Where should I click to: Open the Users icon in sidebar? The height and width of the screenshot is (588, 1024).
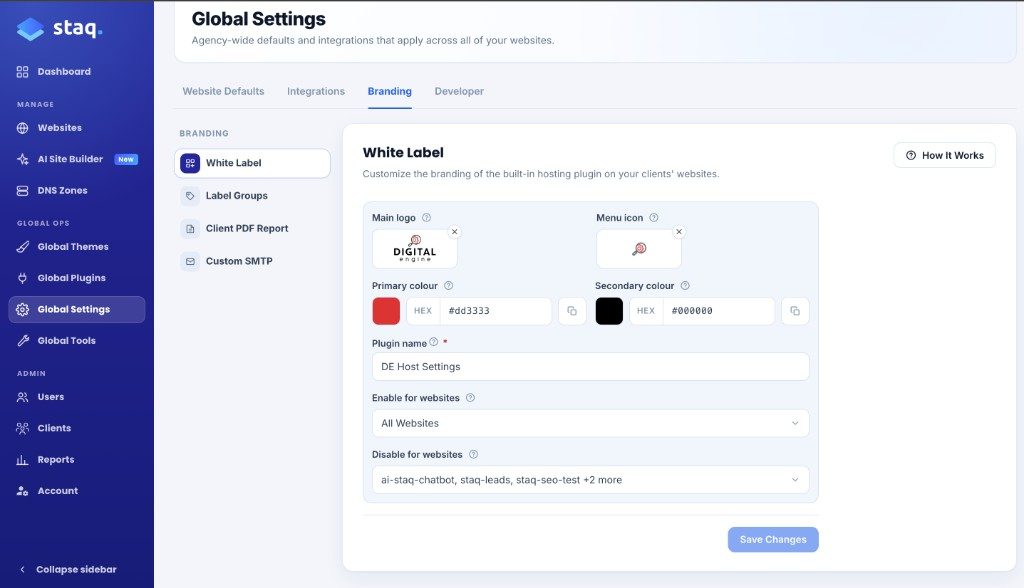[x=22, y=397]
